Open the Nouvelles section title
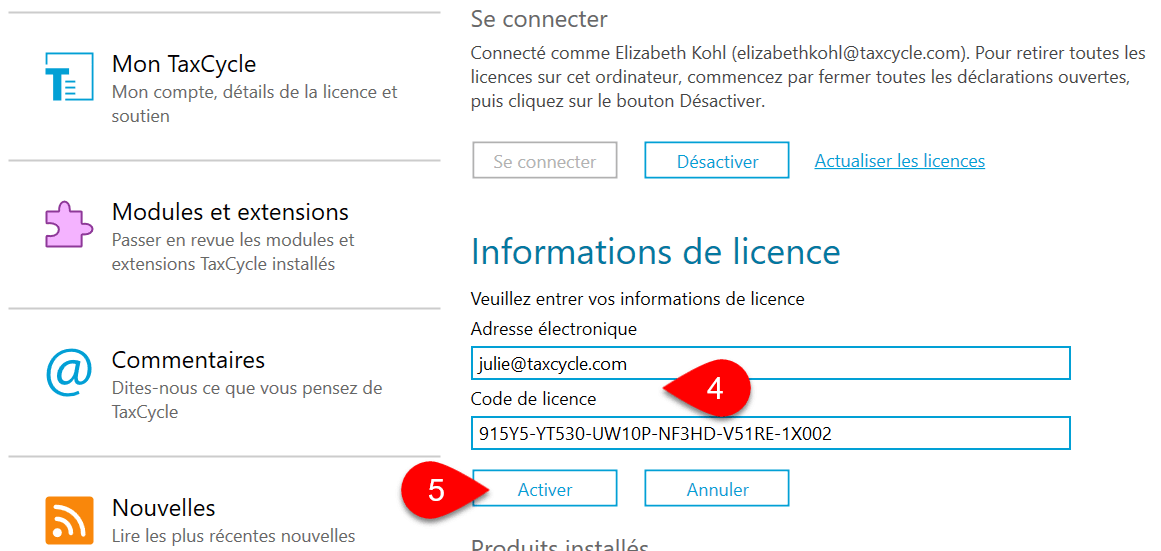The image size is (1161, 551). point(164,508)
